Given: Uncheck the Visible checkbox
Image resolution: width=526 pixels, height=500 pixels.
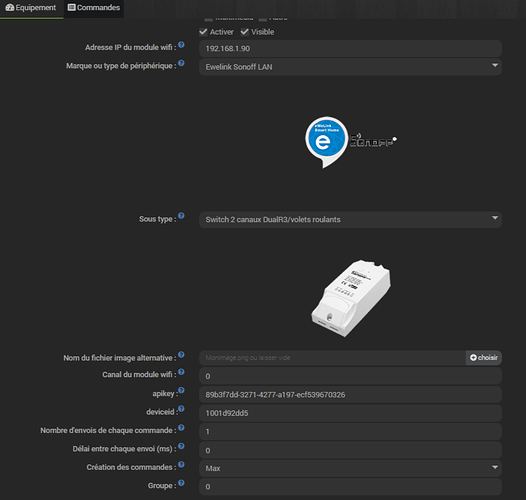Looking at the screenshot, I should pos(245,32).
